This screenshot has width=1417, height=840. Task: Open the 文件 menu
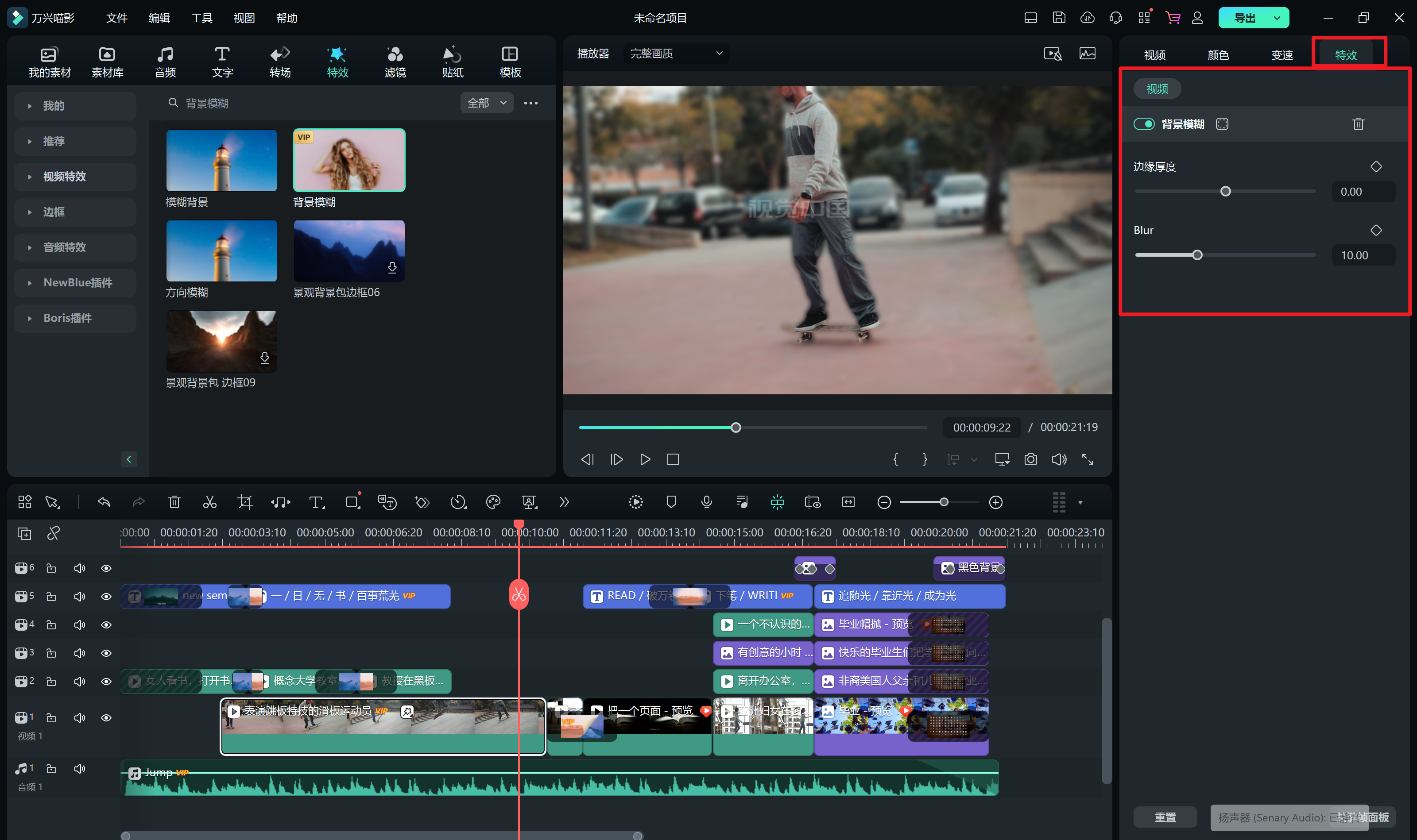tap(116, 18)
